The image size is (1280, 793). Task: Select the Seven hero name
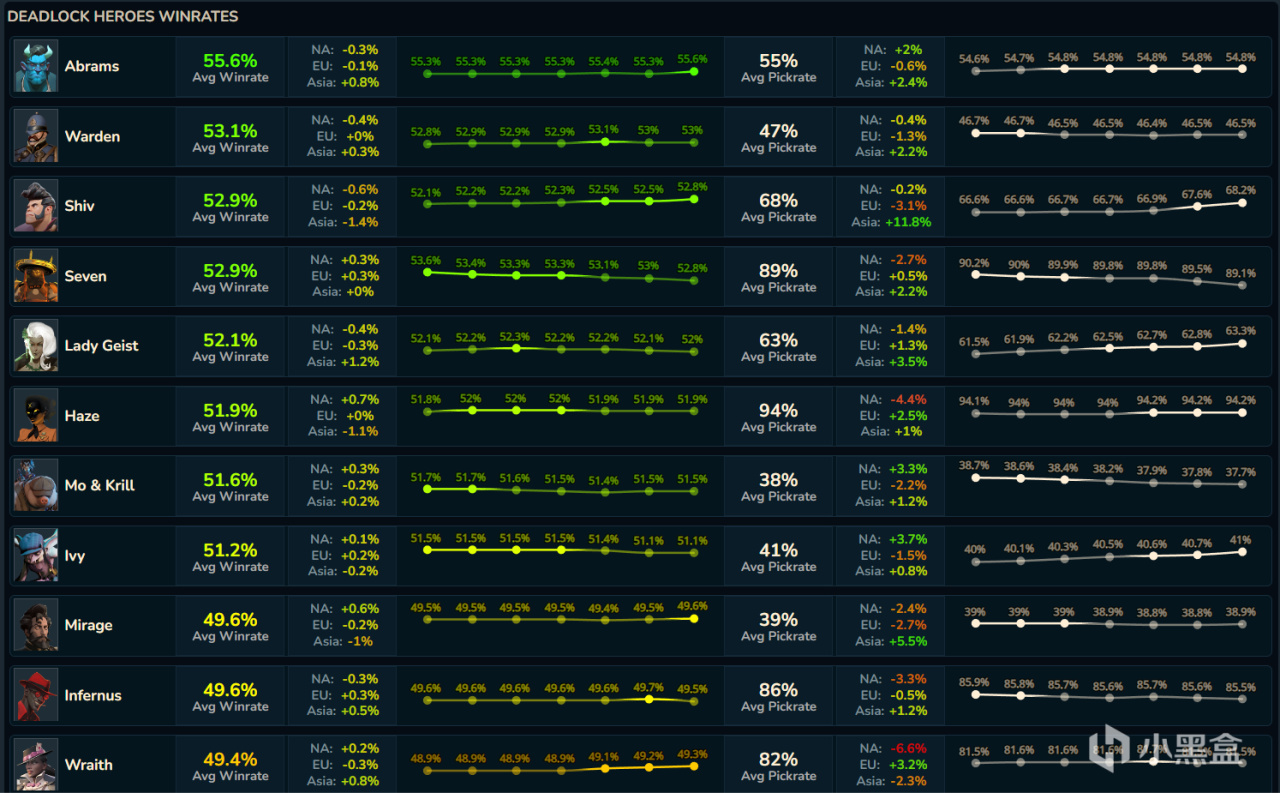tap(85, 276)
